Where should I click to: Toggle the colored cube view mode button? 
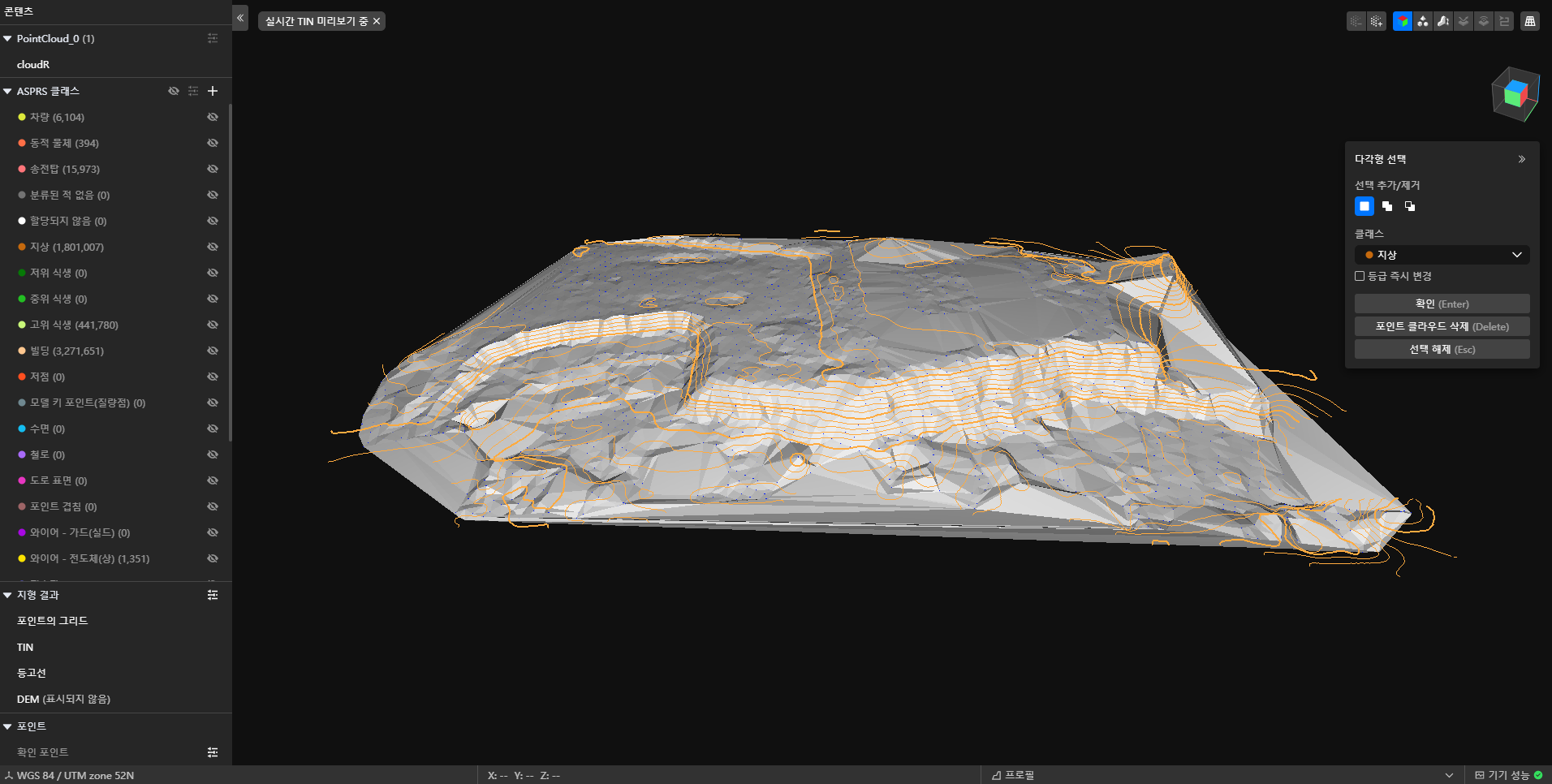pyautogui.click(x=1403, y=22)
